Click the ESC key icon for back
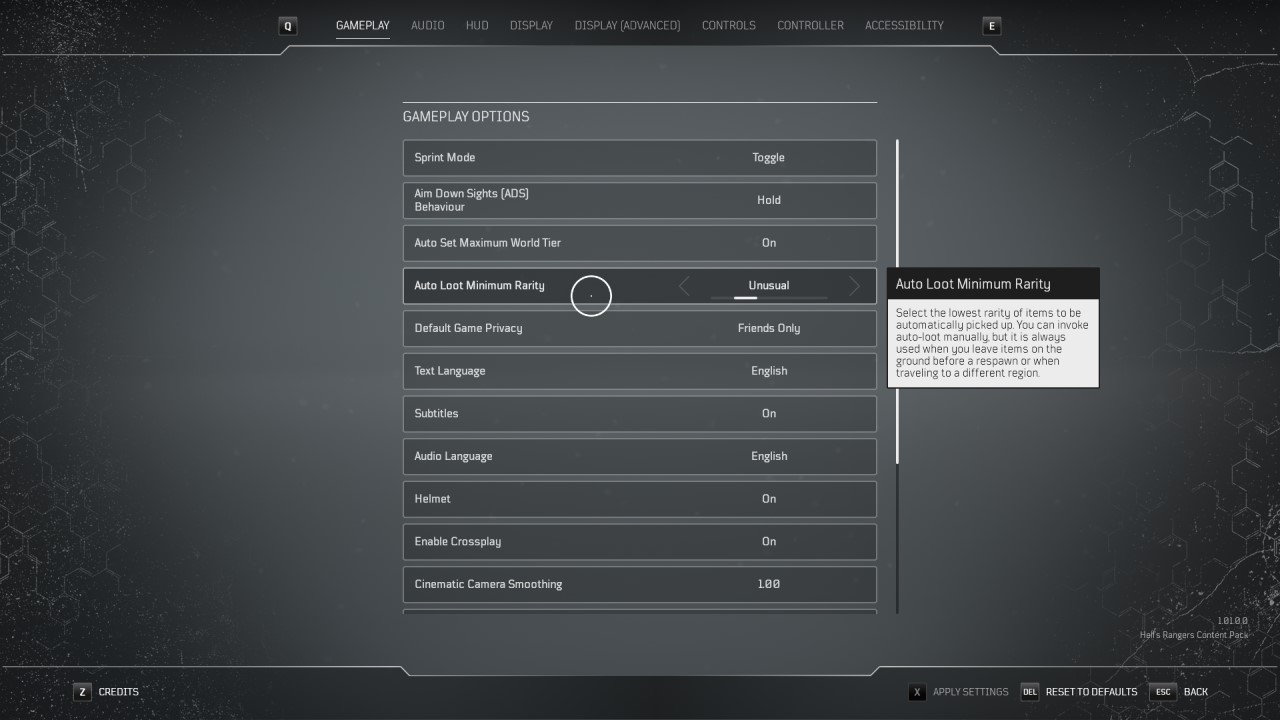 pos(1162,692)
